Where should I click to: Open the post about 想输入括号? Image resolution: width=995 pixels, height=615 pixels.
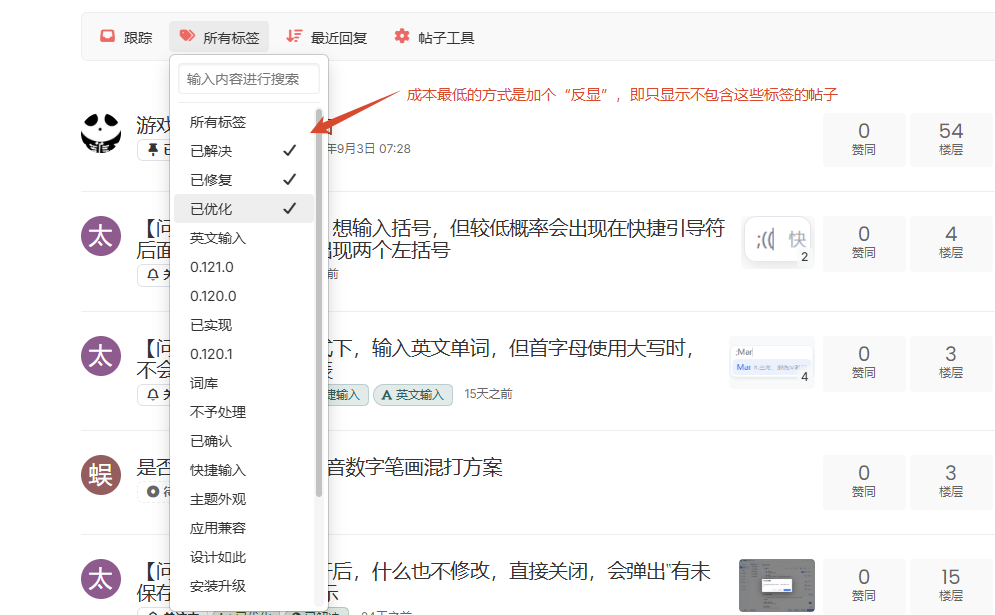pyautogui.click(x=528, y=239)
